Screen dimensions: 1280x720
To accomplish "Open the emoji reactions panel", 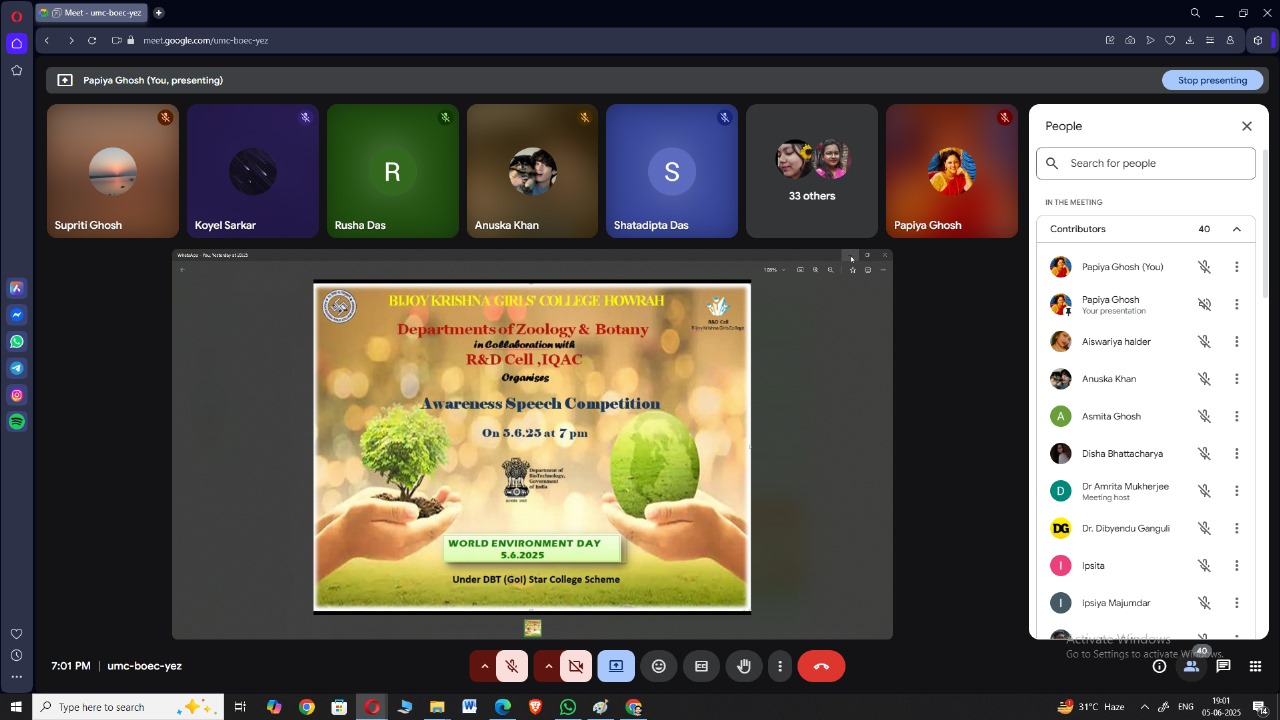I will coord(659,666).
